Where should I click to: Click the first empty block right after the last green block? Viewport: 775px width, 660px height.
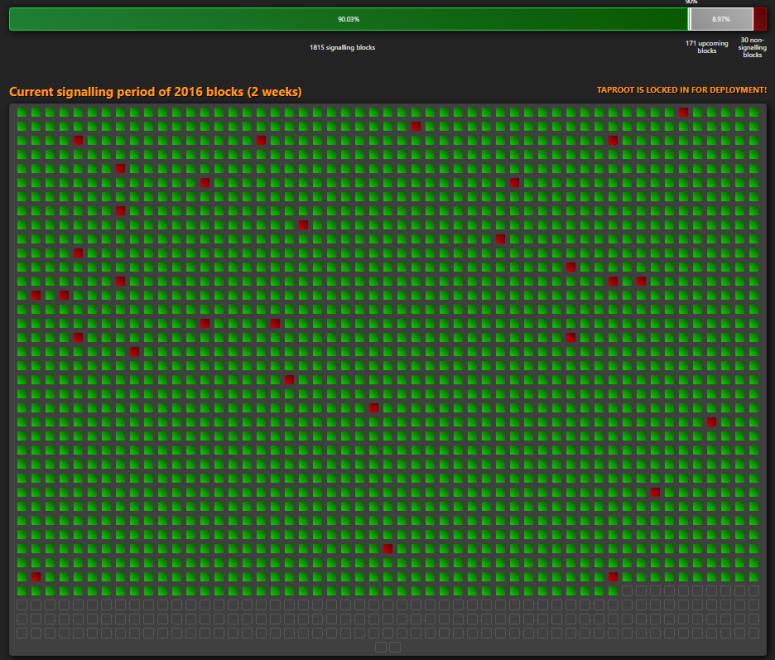pyautogui.click(x=627, y=591)
